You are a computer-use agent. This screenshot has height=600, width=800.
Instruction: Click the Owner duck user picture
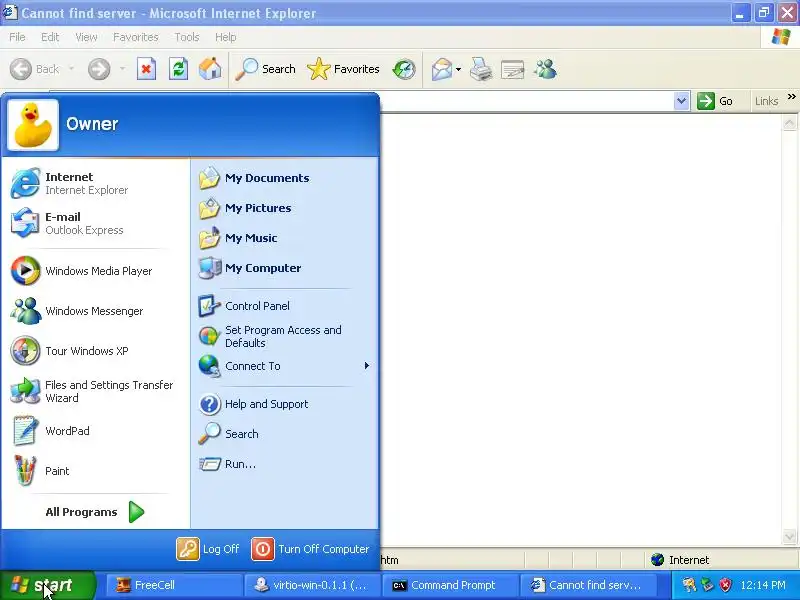[x=33, y=125]
